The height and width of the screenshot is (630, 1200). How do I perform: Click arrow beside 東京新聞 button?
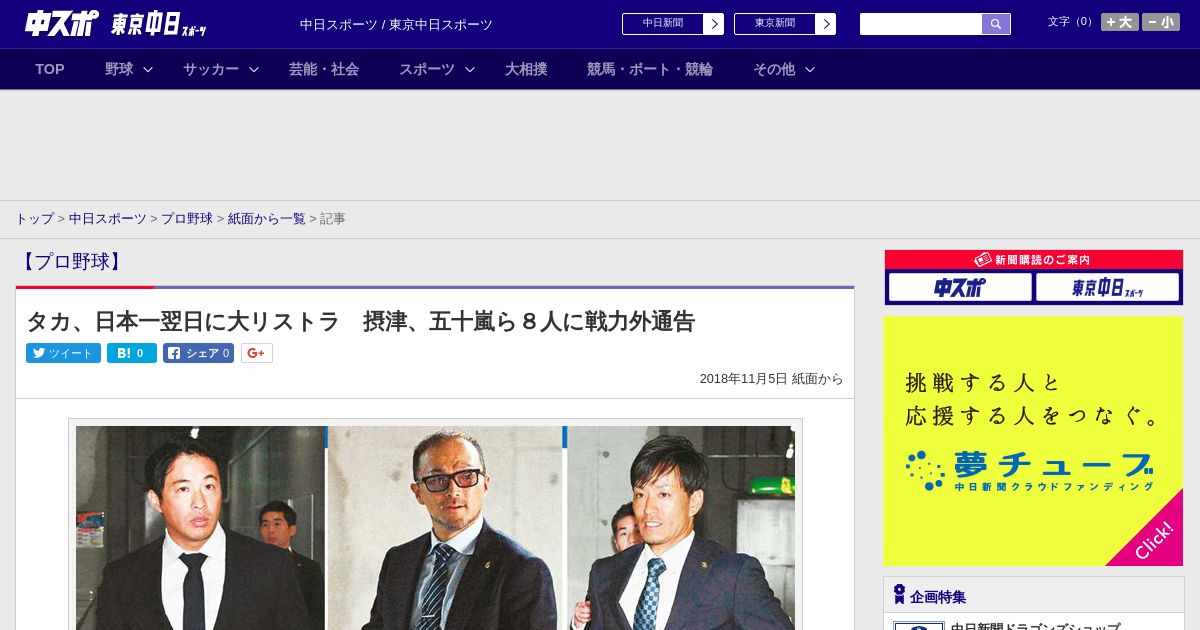[825, 24]
